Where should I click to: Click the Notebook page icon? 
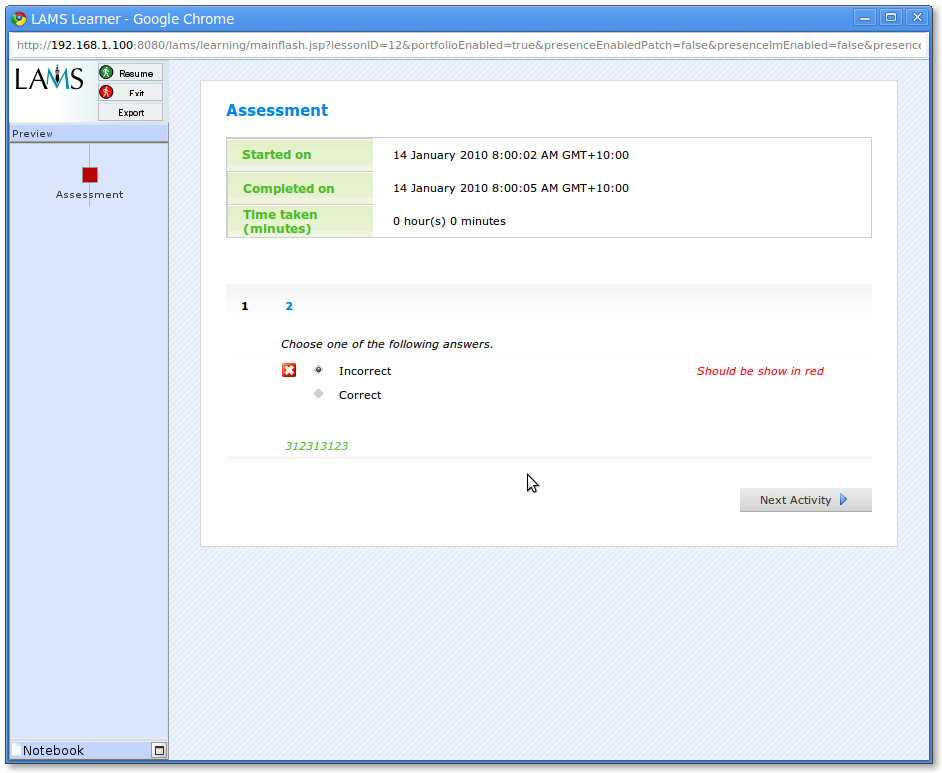pos(16,750)
